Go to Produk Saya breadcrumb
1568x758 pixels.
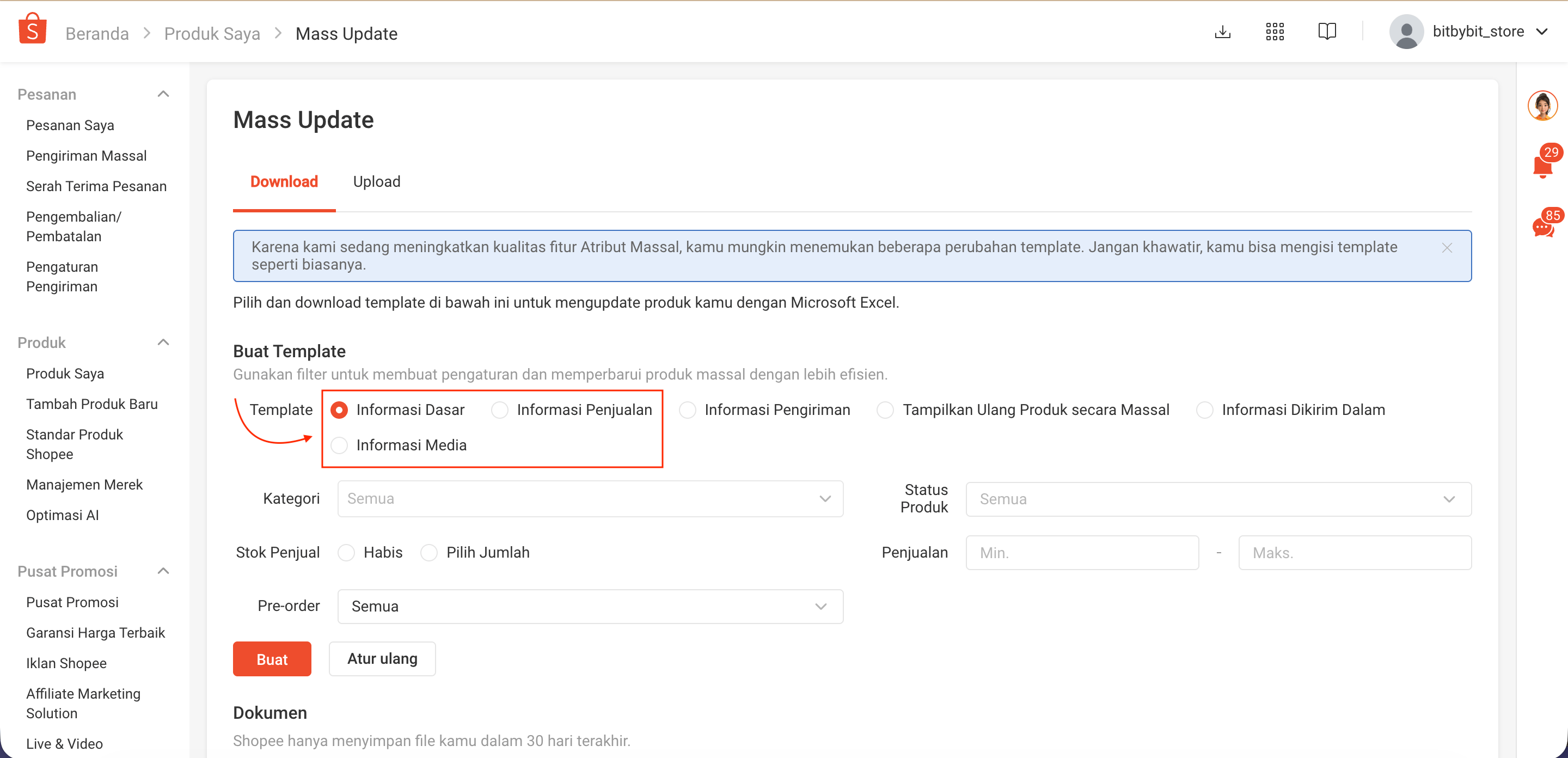pos(212,33)
